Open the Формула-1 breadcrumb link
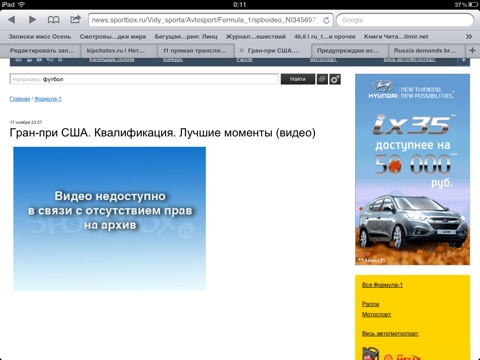The height and width of the screenshot is (360, 480). coord(48,99)
